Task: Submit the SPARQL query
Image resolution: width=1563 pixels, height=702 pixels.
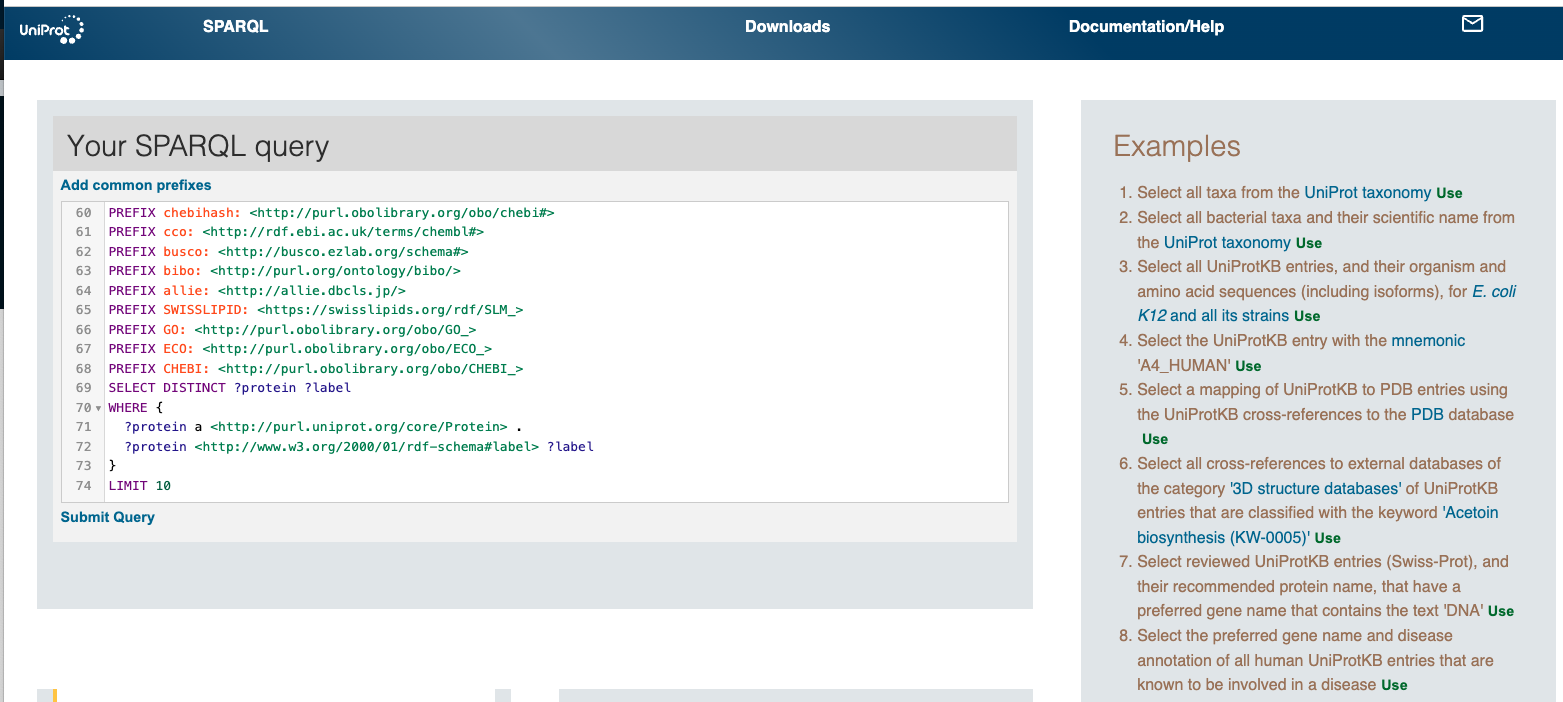Action: (x=108, y=517)
